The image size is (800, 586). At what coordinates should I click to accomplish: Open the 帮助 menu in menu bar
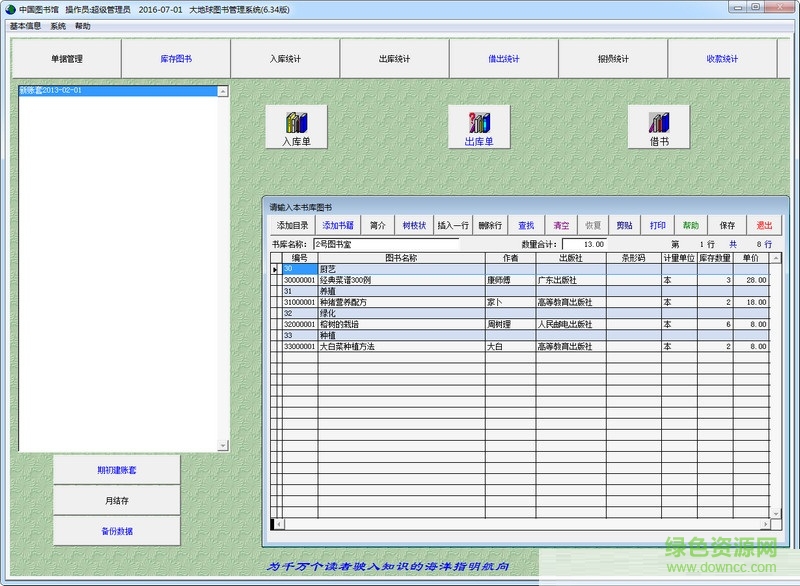point(82,26)
